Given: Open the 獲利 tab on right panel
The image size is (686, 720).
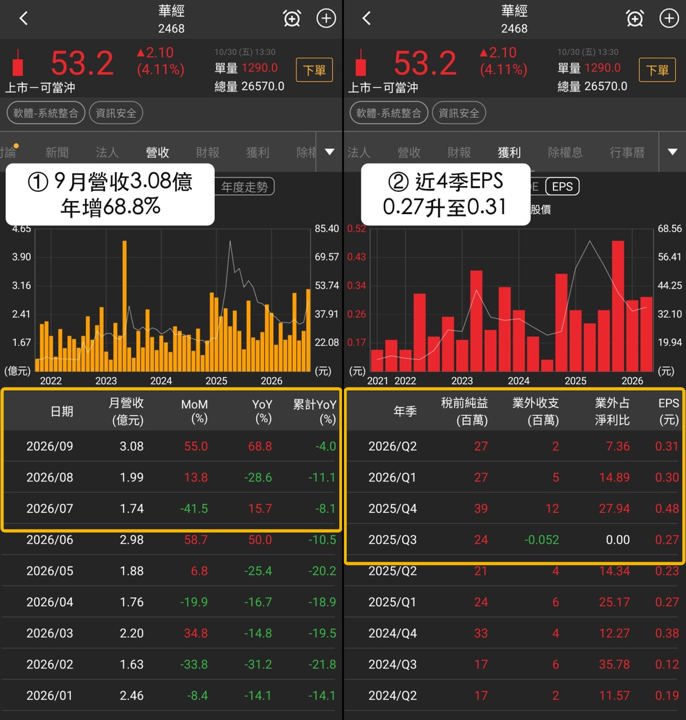Looking at the screenshot, I should (509, 152).
